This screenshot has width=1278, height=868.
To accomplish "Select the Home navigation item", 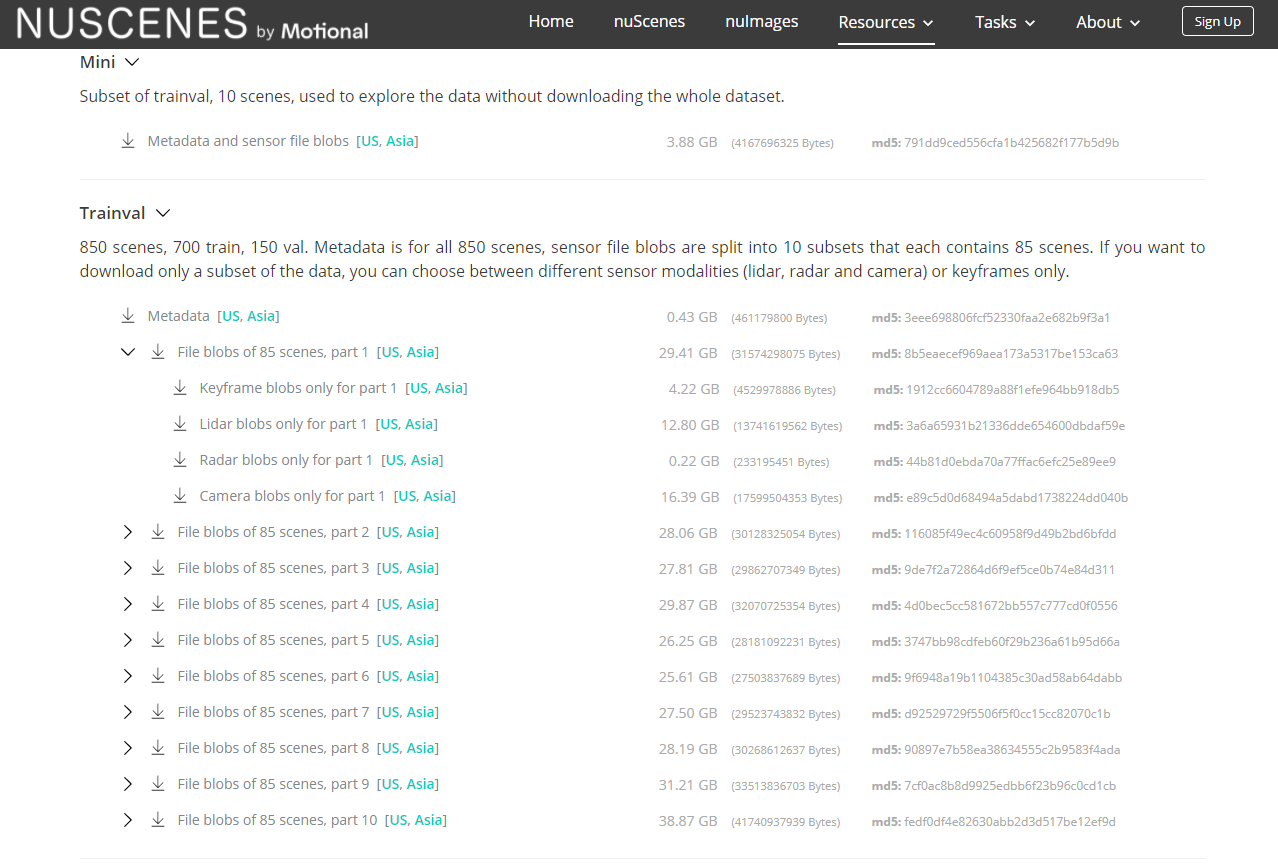I will 551,21.
